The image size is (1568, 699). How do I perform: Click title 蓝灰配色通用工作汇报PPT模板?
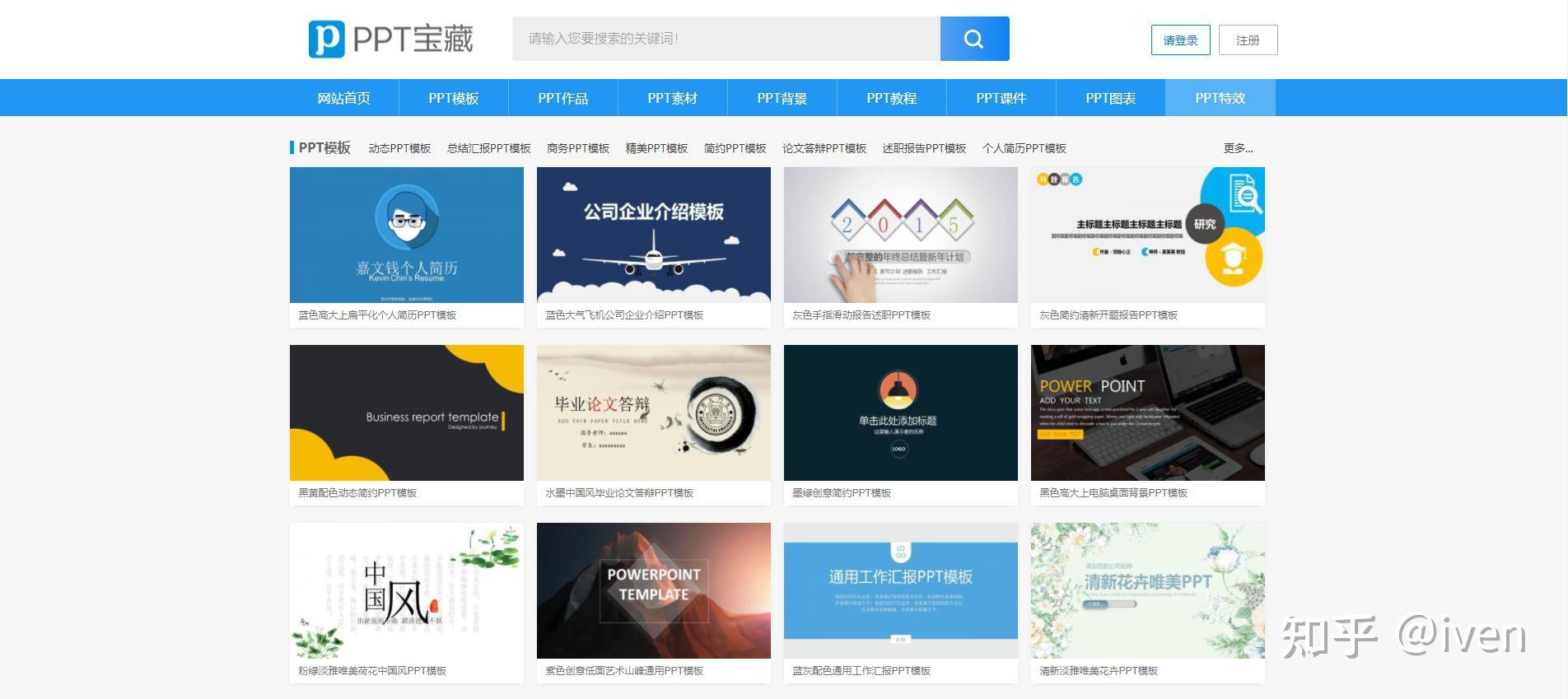pos(861,671)
